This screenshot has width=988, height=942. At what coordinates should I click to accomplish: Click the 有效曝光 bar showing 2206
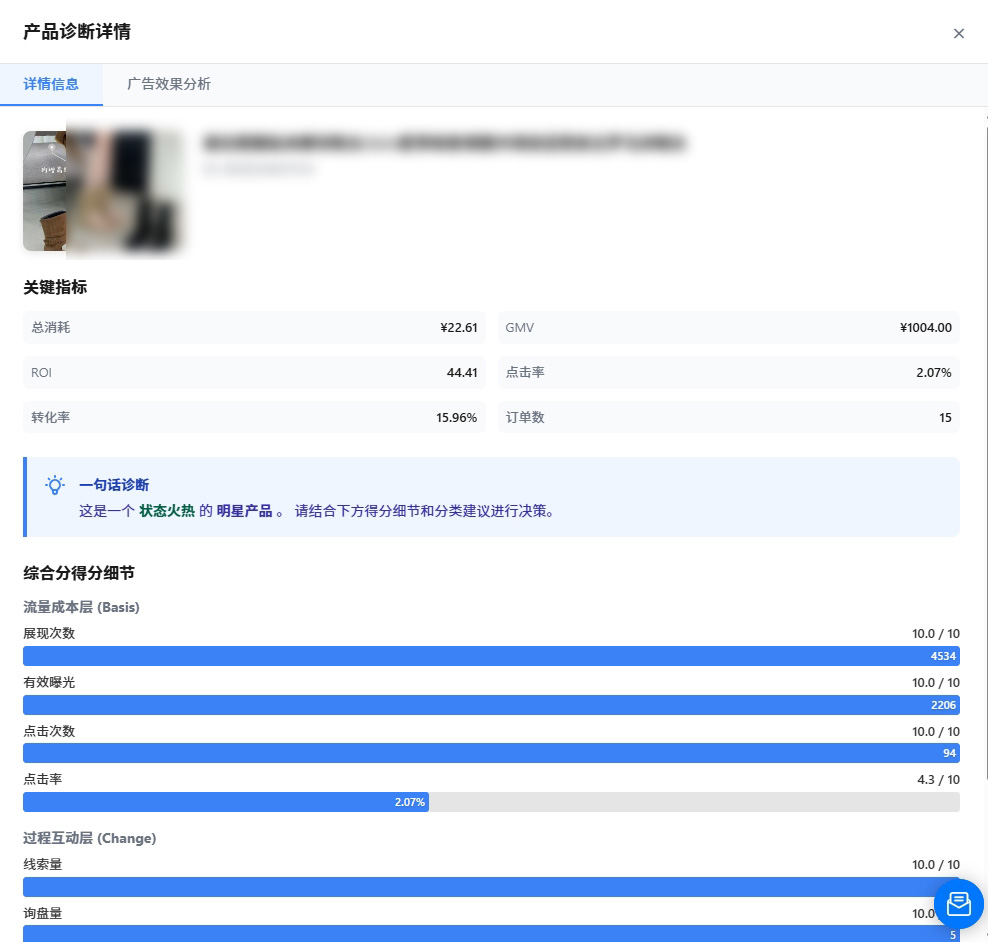[491, 704]
